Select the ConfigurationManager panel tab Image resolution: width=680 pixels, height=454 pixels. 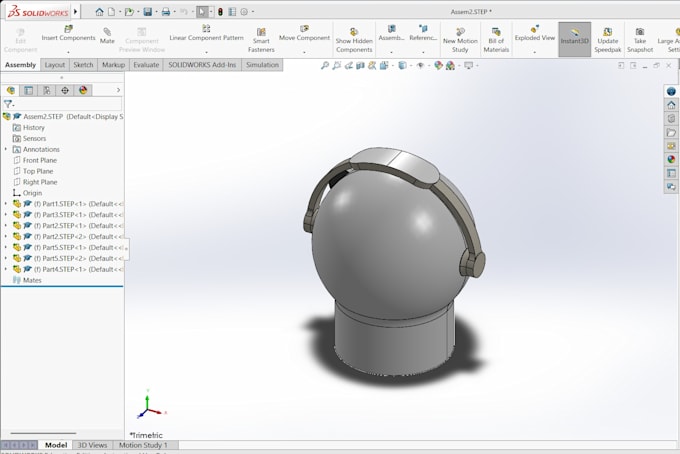[46, 90]
